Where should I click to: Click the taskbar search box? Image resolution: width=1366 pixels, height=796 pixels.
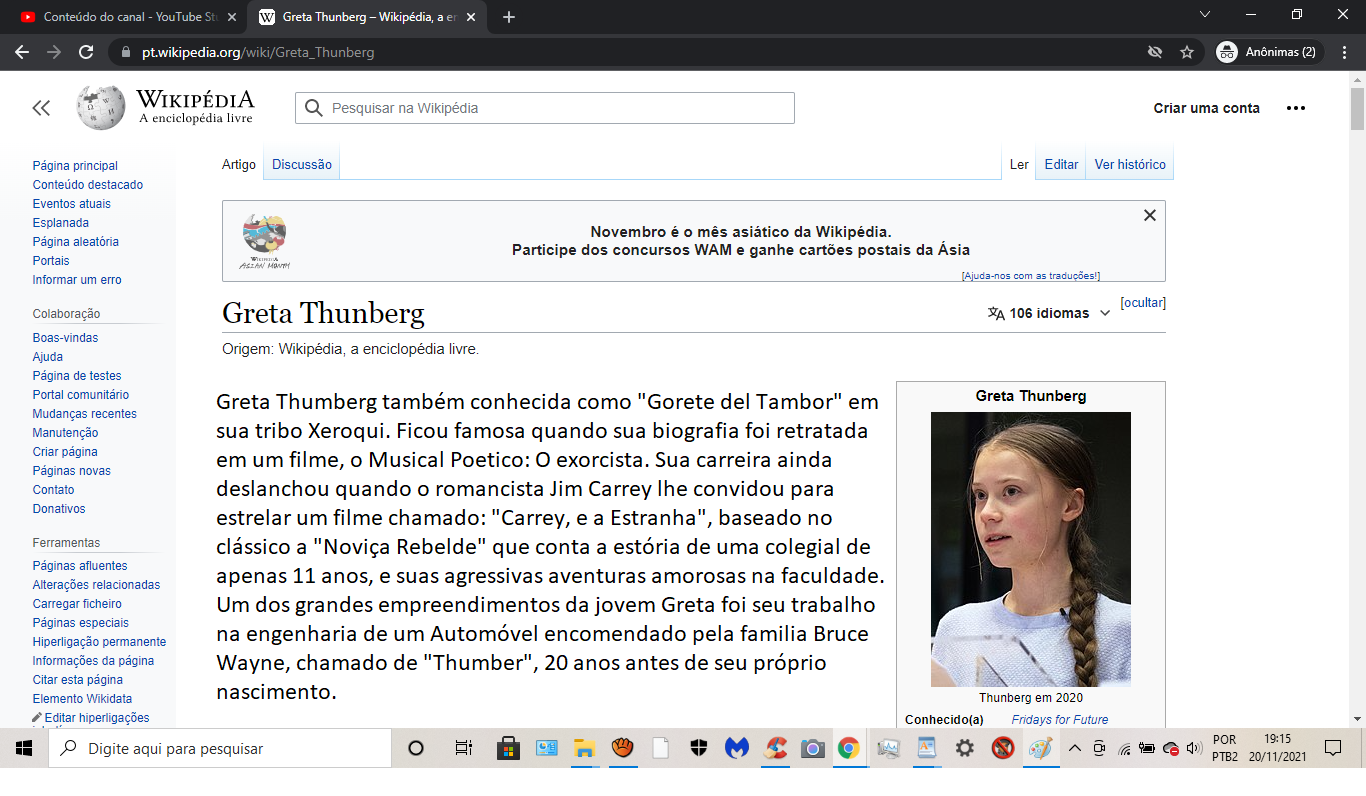[x=219, y=748]
